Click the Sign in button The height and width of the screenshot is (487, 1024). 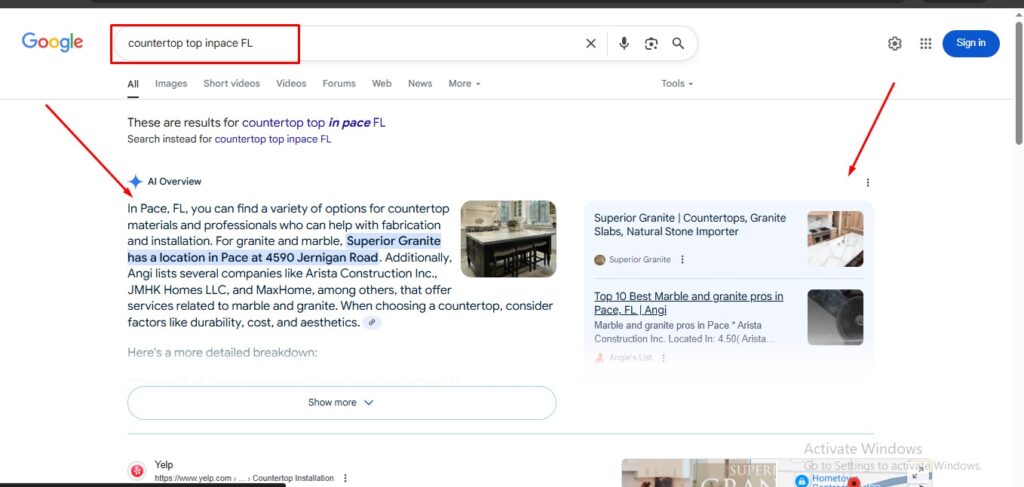[970, 43]
